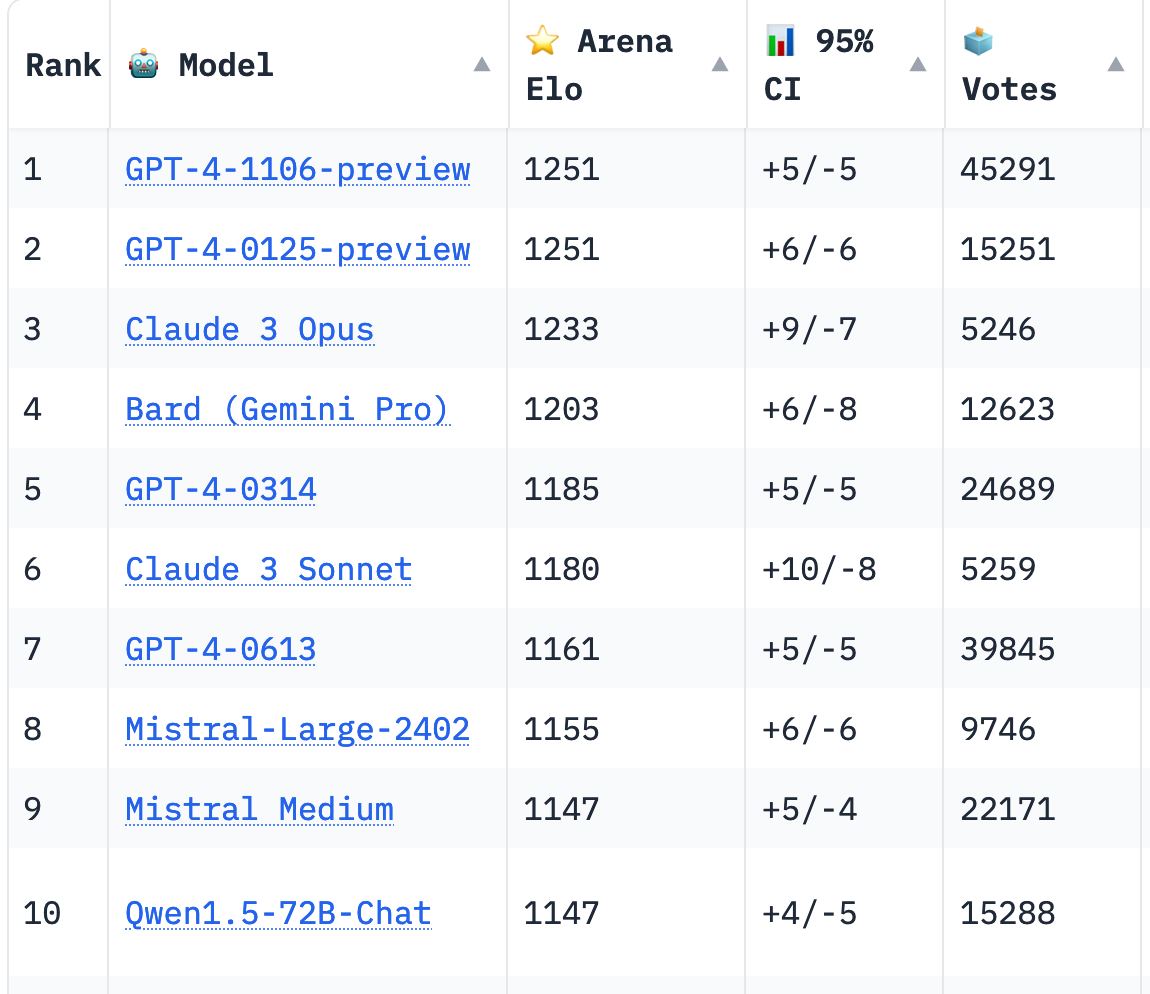Sort by 95% CI using the header arrow
Screen dimensions: 1150x994
[x=918, y=65]
